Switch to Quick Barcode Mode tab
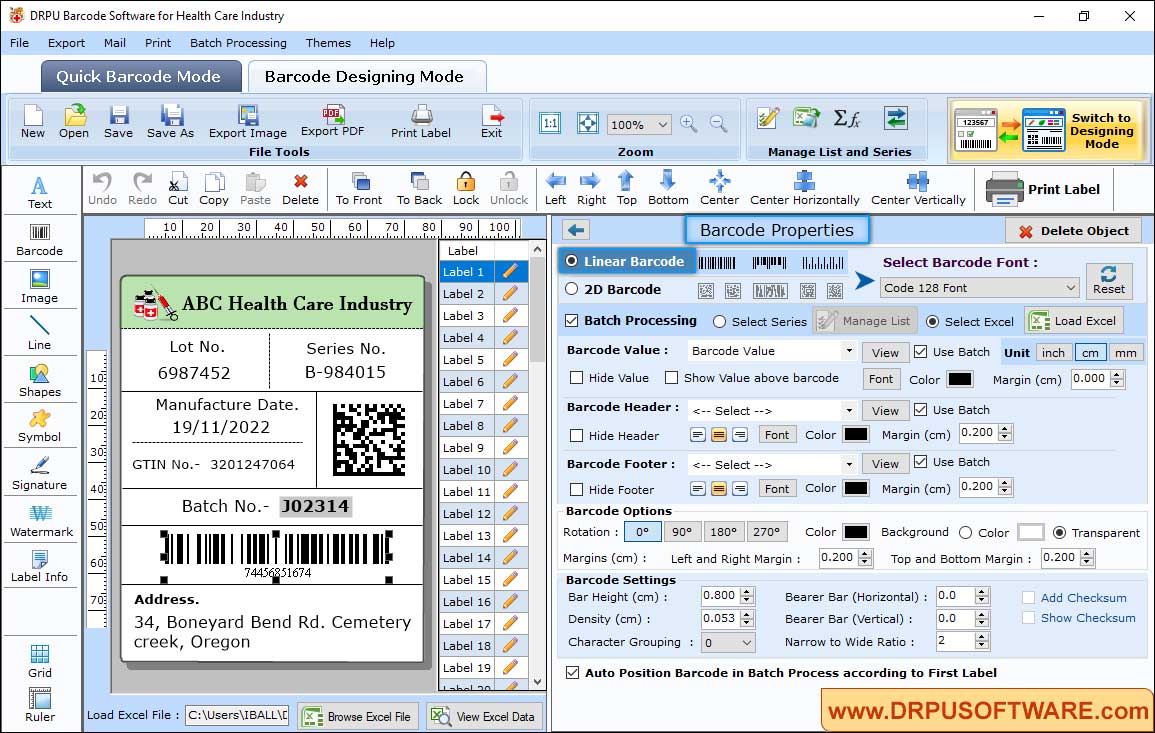This screenshot has width=1155, height=733. 140,77
